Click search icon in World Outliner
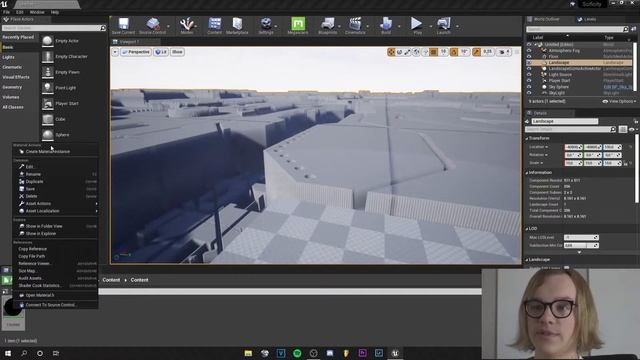 pyautogui.click(x=626, y=29)
